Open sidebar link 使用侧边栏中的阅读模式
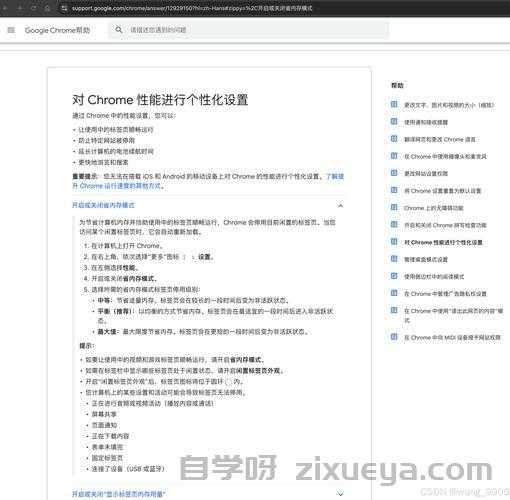 tap(434, 276)
